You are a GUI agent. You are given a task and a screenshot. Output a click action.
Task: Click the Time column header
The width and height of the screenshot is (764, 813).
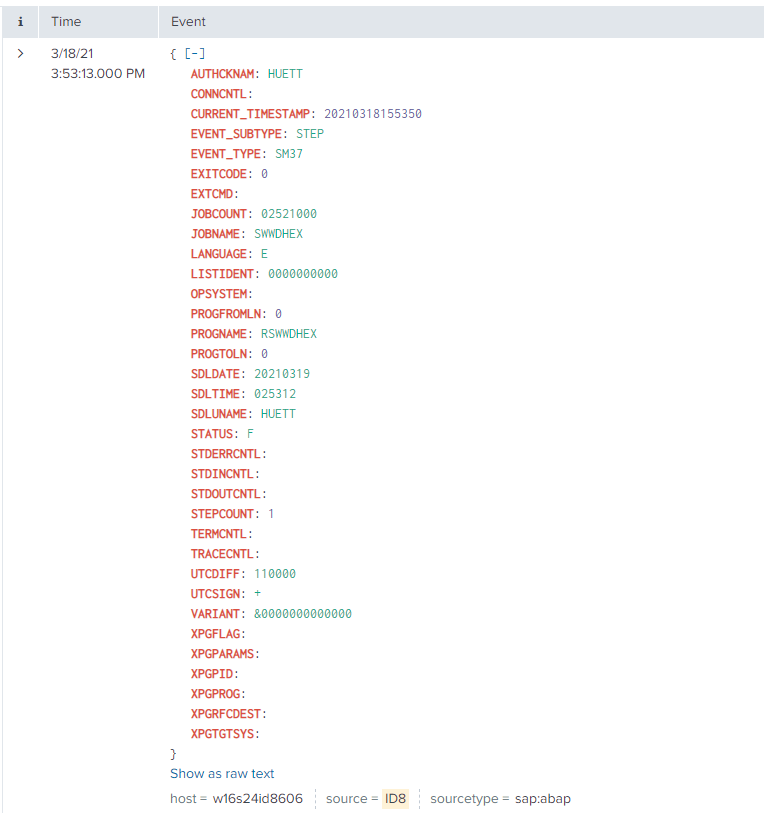[66, 21]
